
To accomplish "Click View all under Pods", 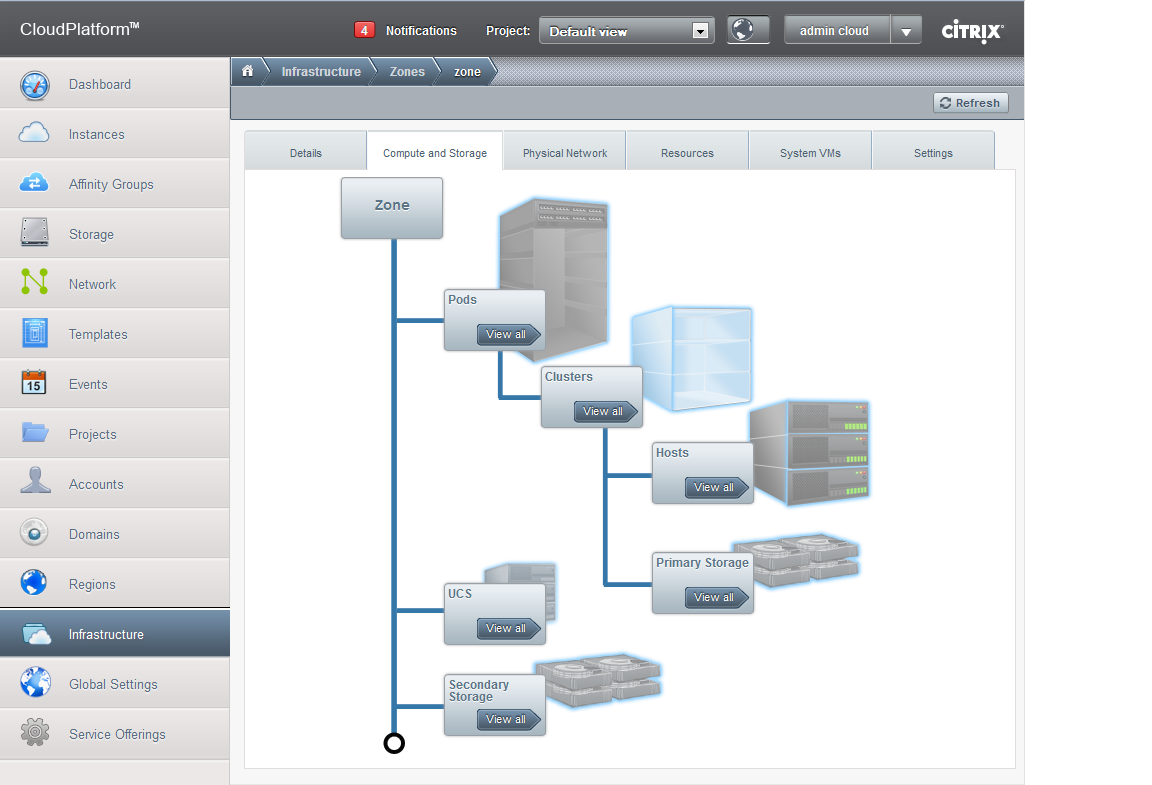I will pos(508,335).
